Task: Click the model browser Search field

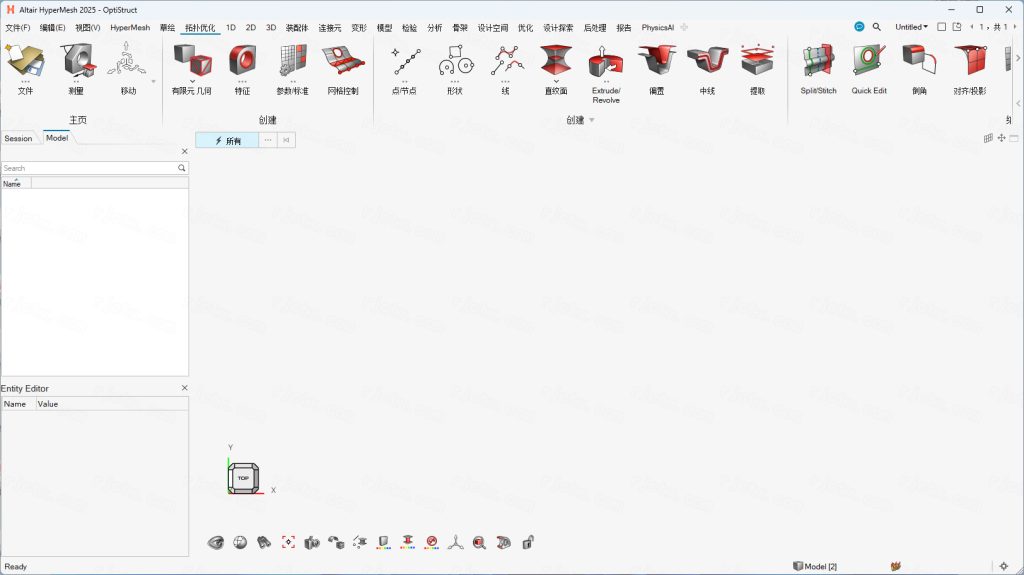Action: [88, 168]
